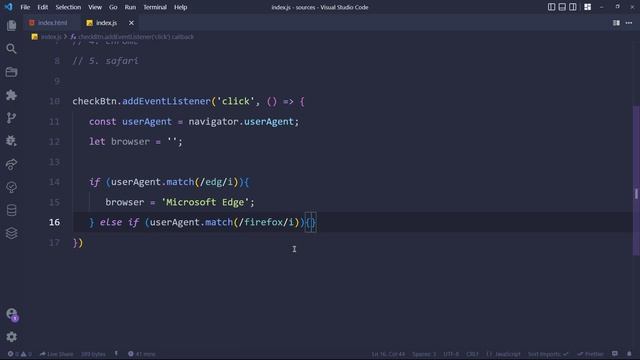
Task: Open the Accounts menu icon
Action: [11, 314]
